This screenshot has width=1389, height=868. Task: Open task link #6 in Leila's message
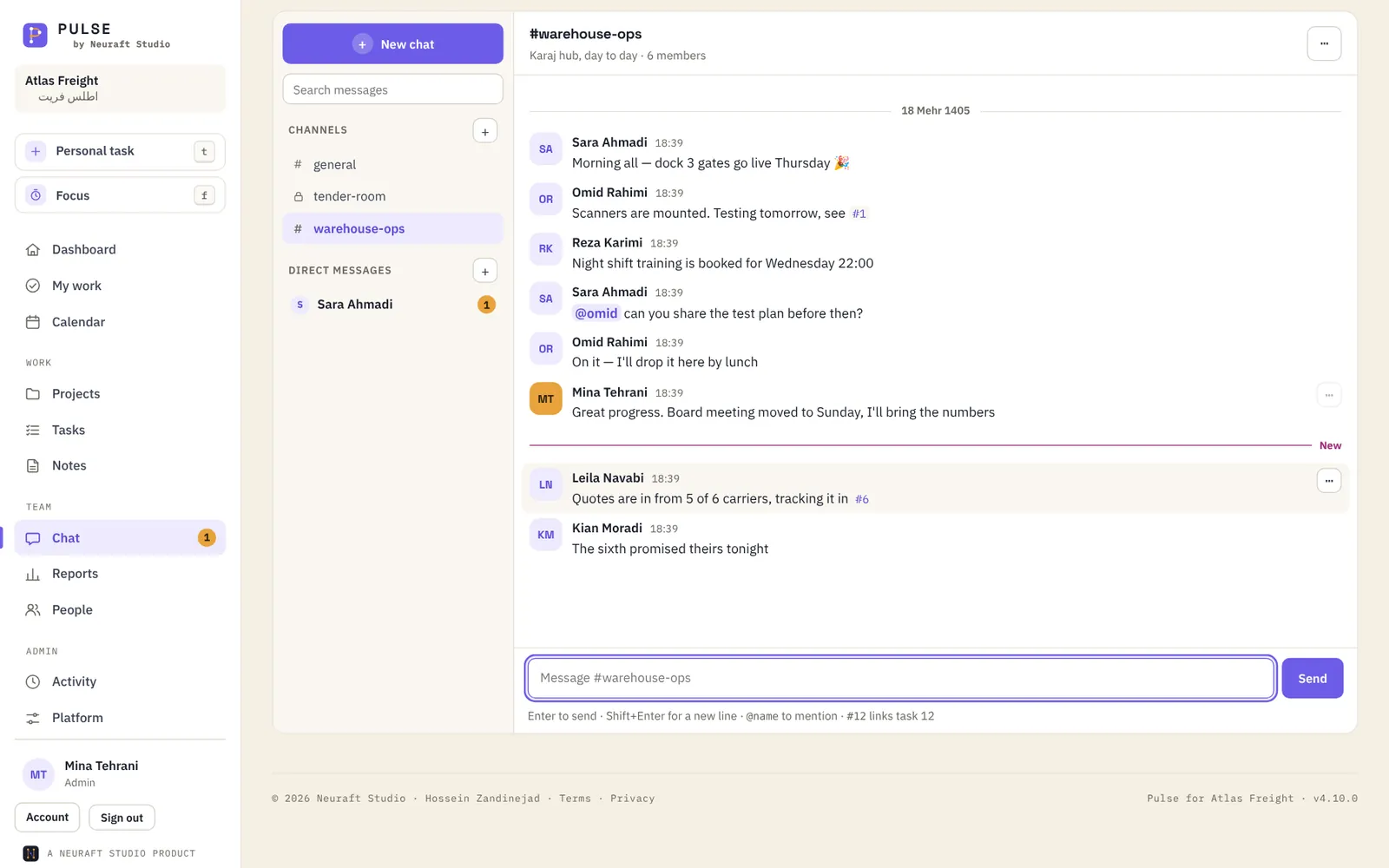(x=862, y=499)
